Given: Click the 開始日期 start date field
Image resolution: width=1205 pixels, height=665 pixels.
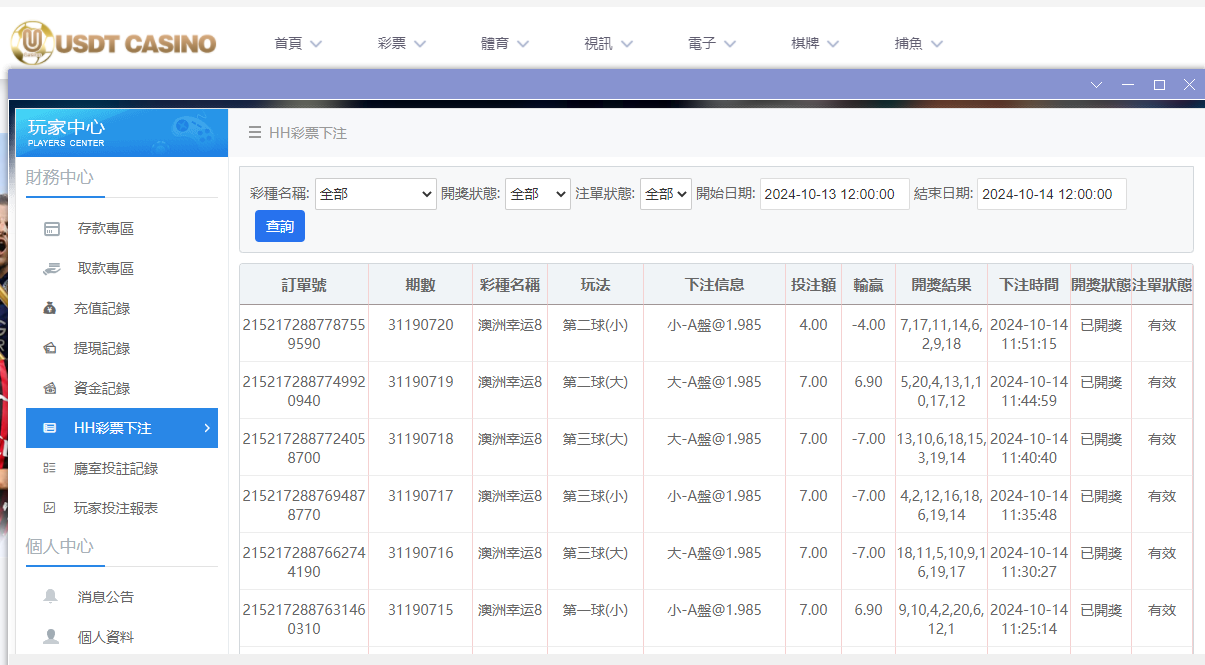Looking at the screenshot, I should (x=834, y=194).
